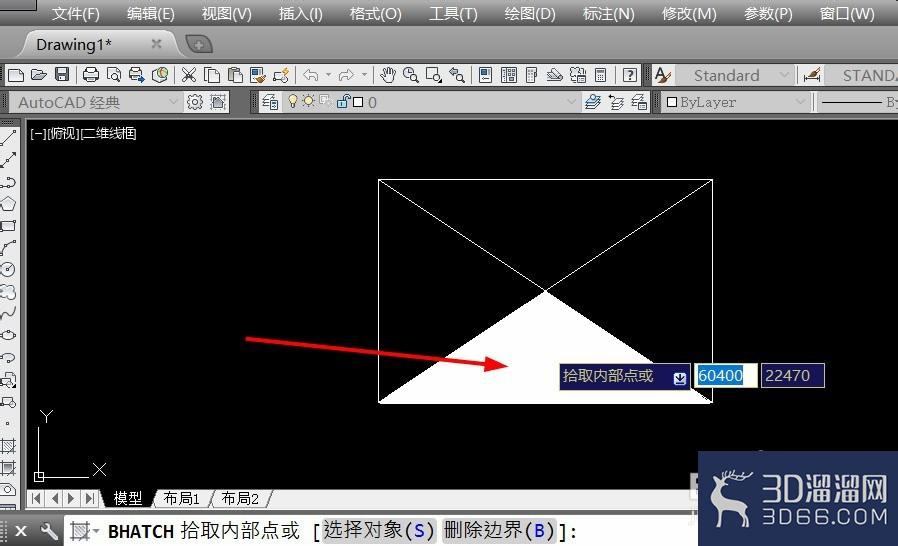The image size is (898, 546).
Task: Open the Layer Properties Manager icon
Action: click(270, 102)
